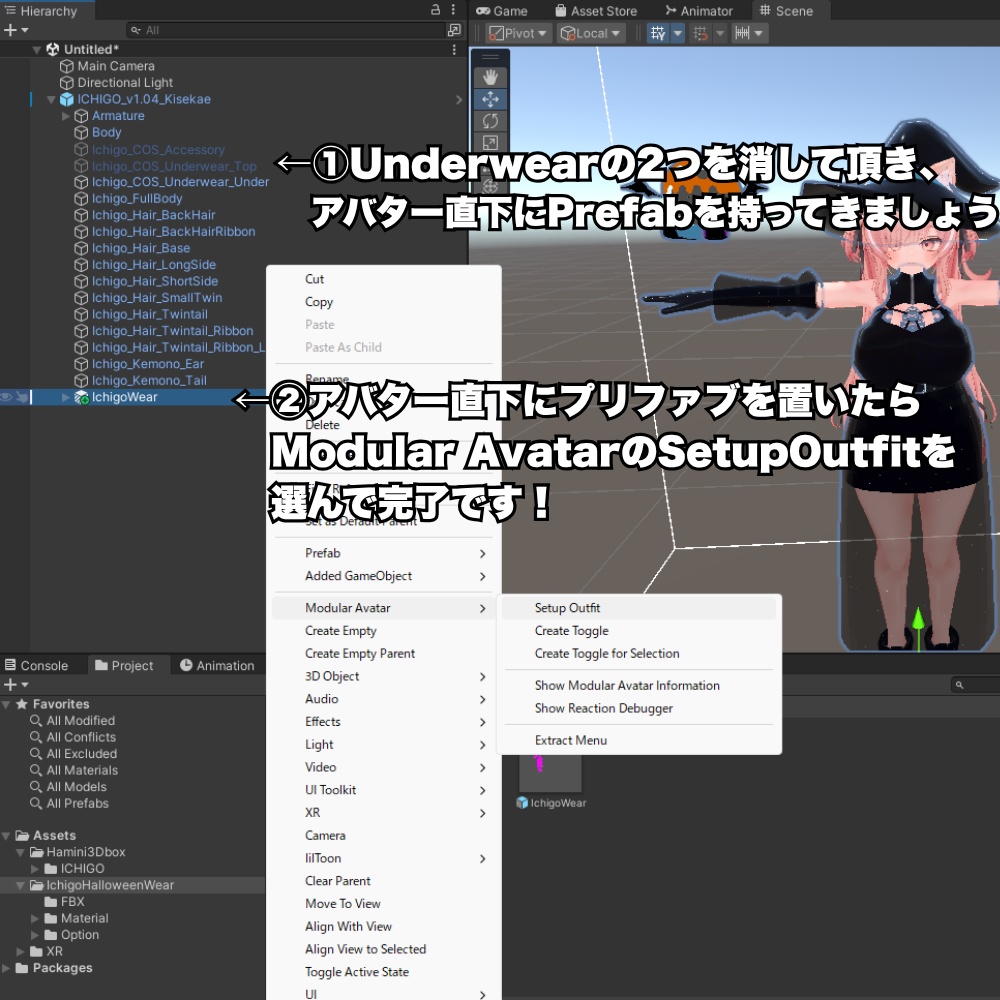Screen dimensions: 1000x1000
Task: Select the Move tool
Action: tap(490, 98)
